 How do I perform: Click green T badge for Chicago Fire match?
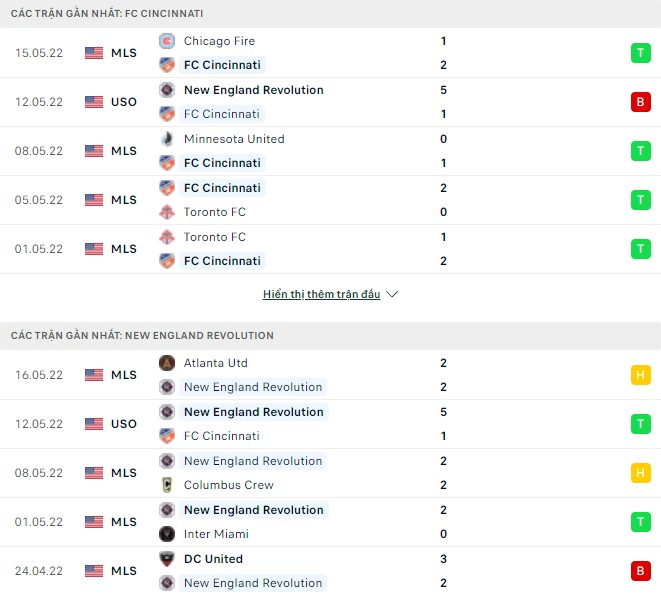[x=640, y=53]
